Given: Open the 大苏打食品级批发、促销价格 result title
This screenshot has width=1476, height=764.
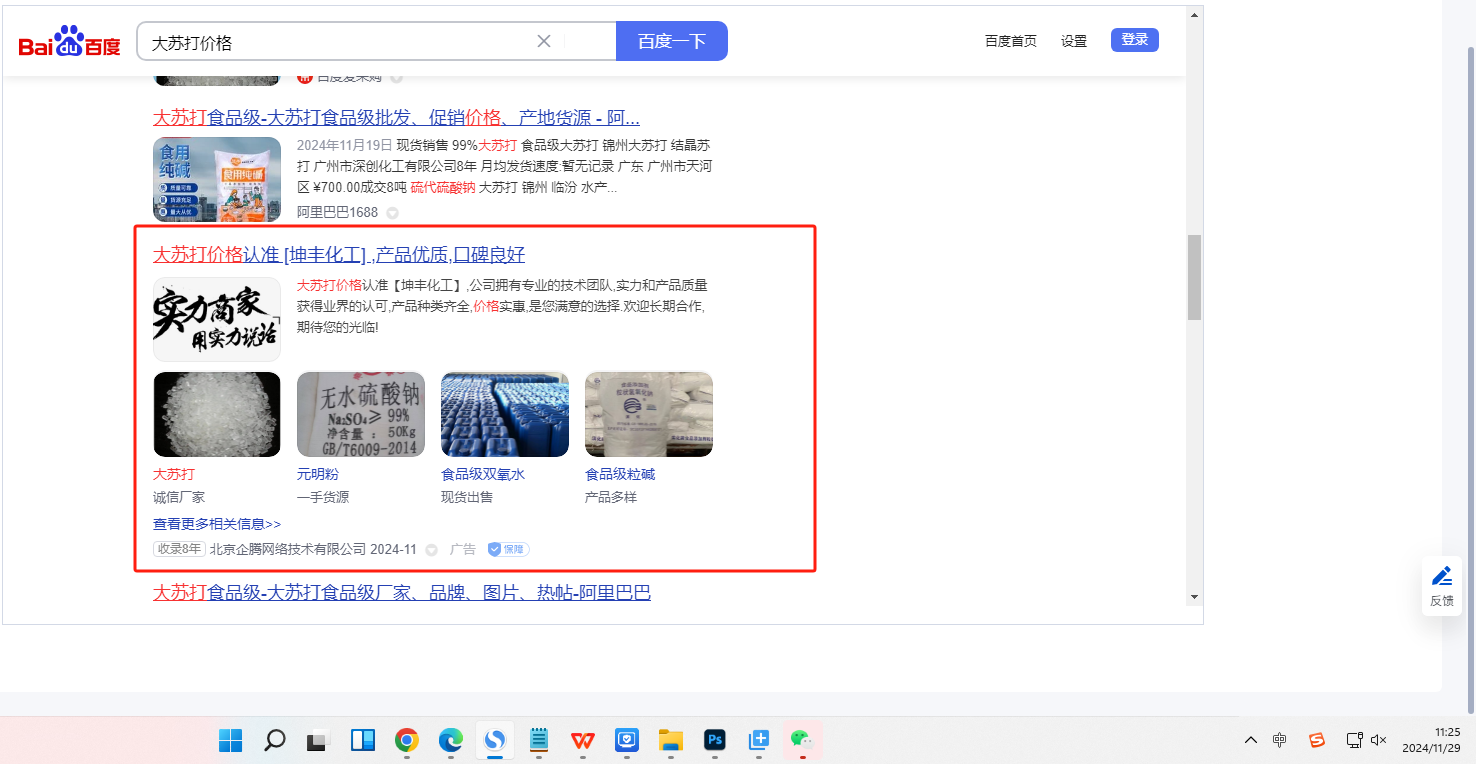Looking at the screenshot, I should pyautogui.click(x=396, y=117).
